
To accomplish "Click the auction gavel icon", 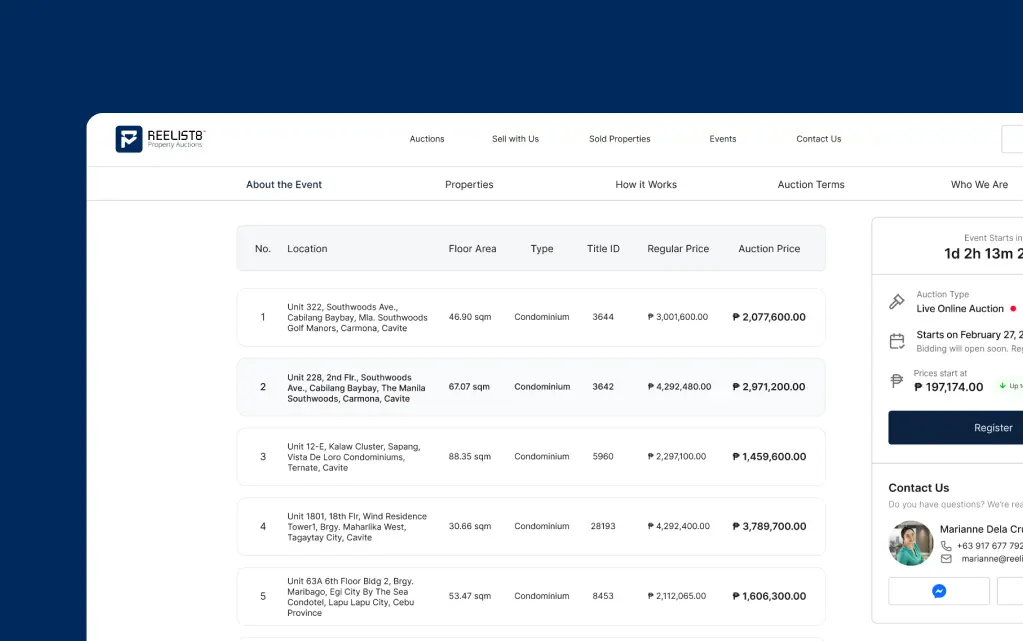I will coord(897,302).
